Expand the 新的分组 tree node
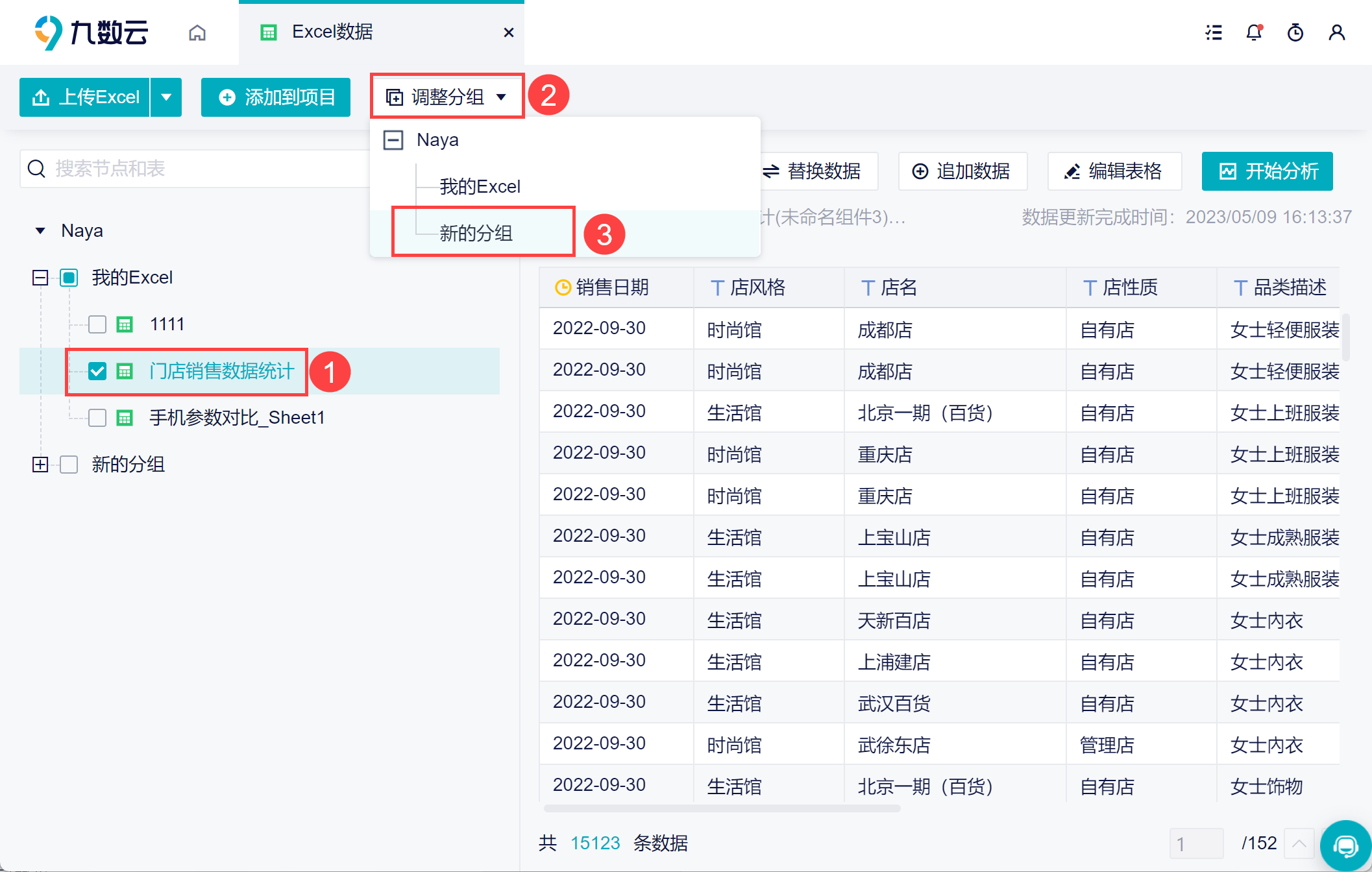1372x872 pixels. point(40,465)
